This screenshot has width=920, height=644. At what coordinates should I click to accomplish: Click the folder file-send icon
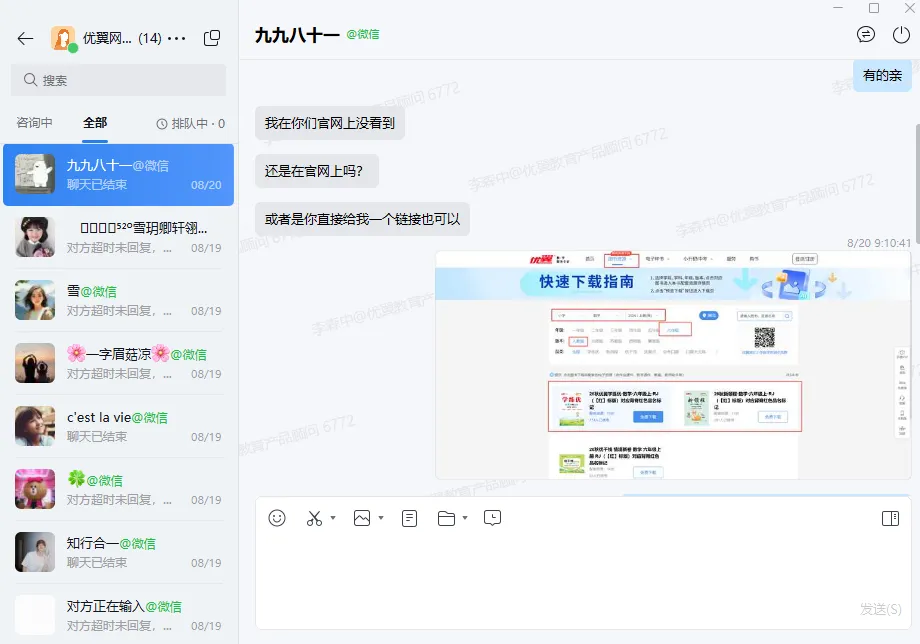point(447,518)
